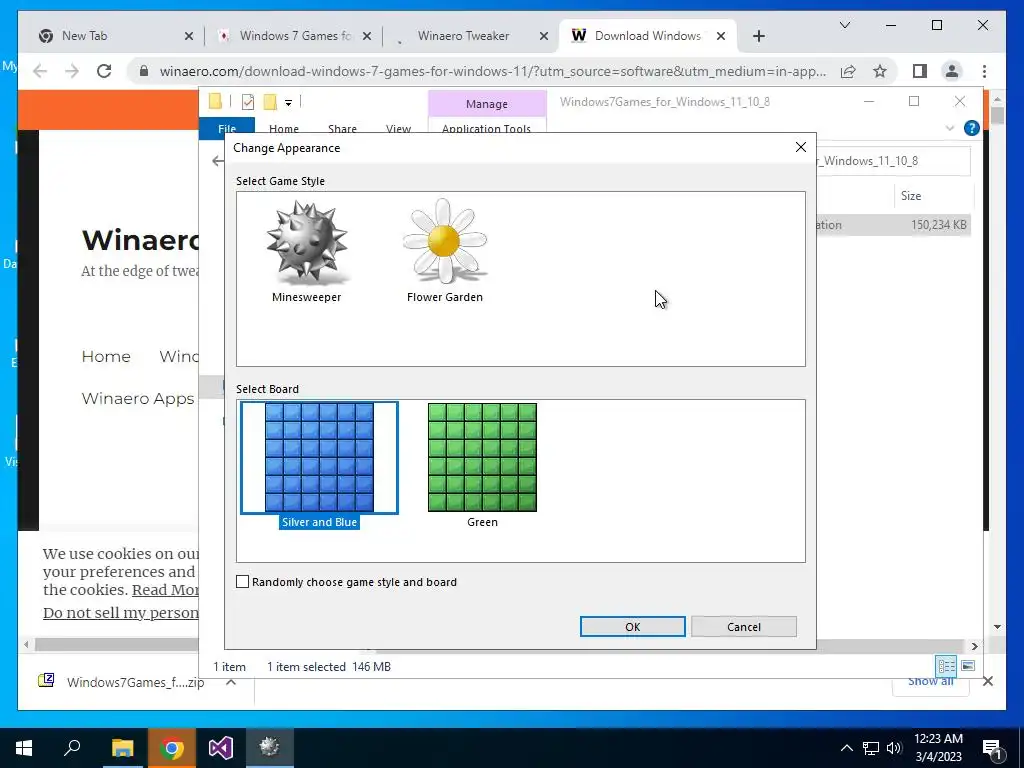Expand options for downloaded Windows7Games zip
Image resolution: width=1024 pixels, height=768 pixels.
click(x=231, y=682)
